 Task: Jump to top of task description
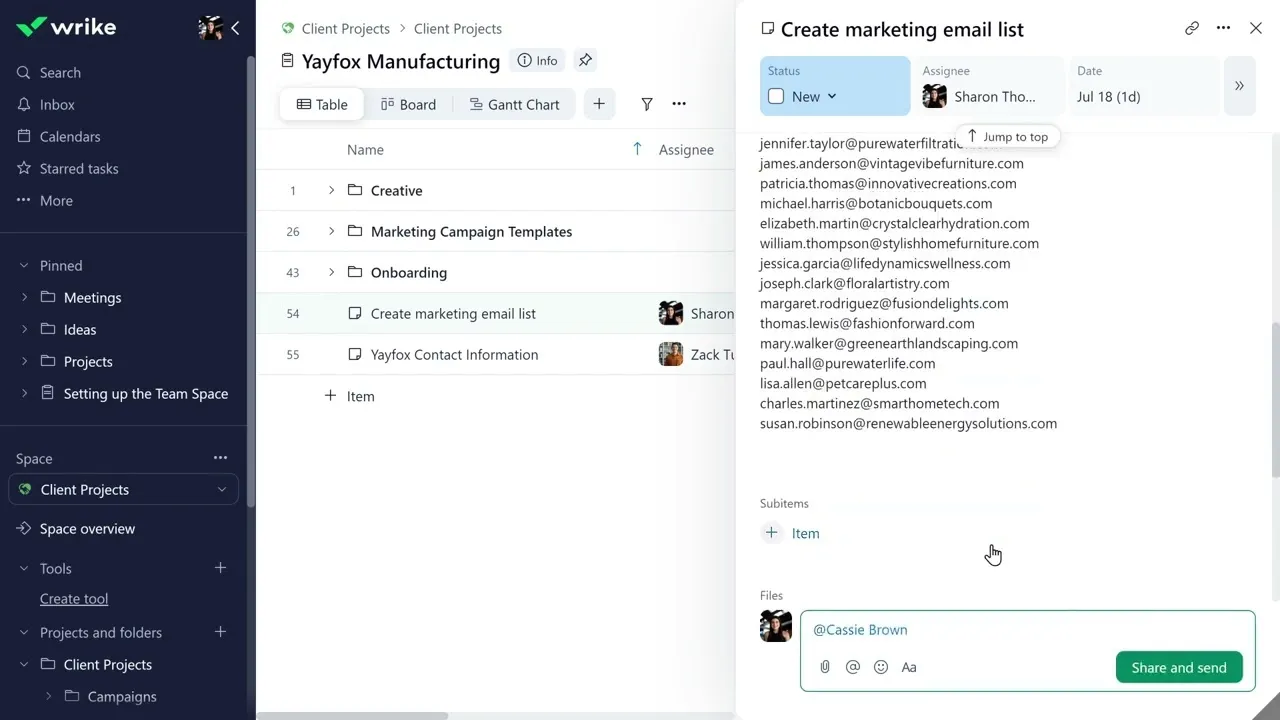click(x=1007, y=137)
